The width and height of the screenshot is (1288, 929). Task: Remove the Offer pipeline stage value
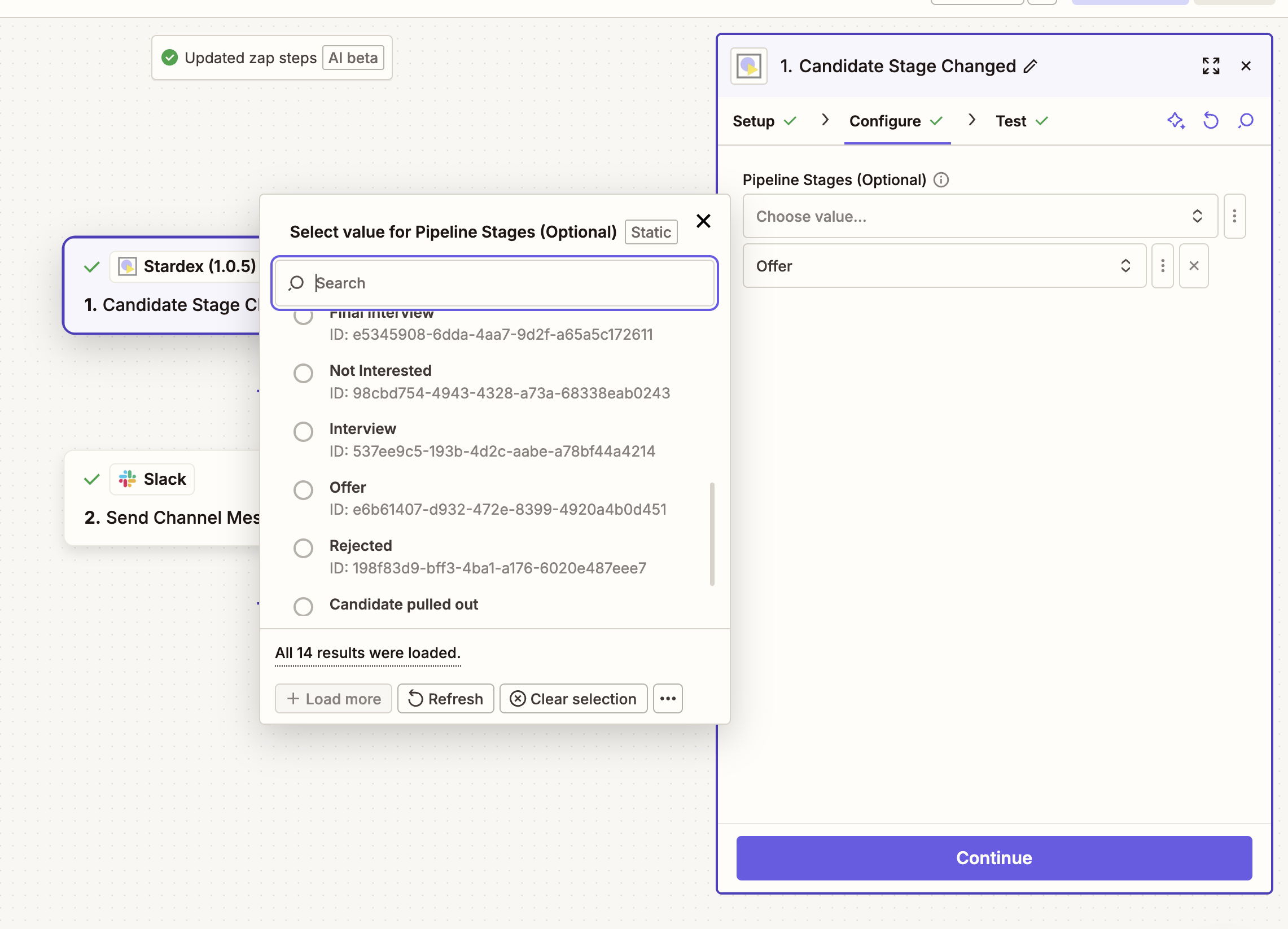point(1194,266)
